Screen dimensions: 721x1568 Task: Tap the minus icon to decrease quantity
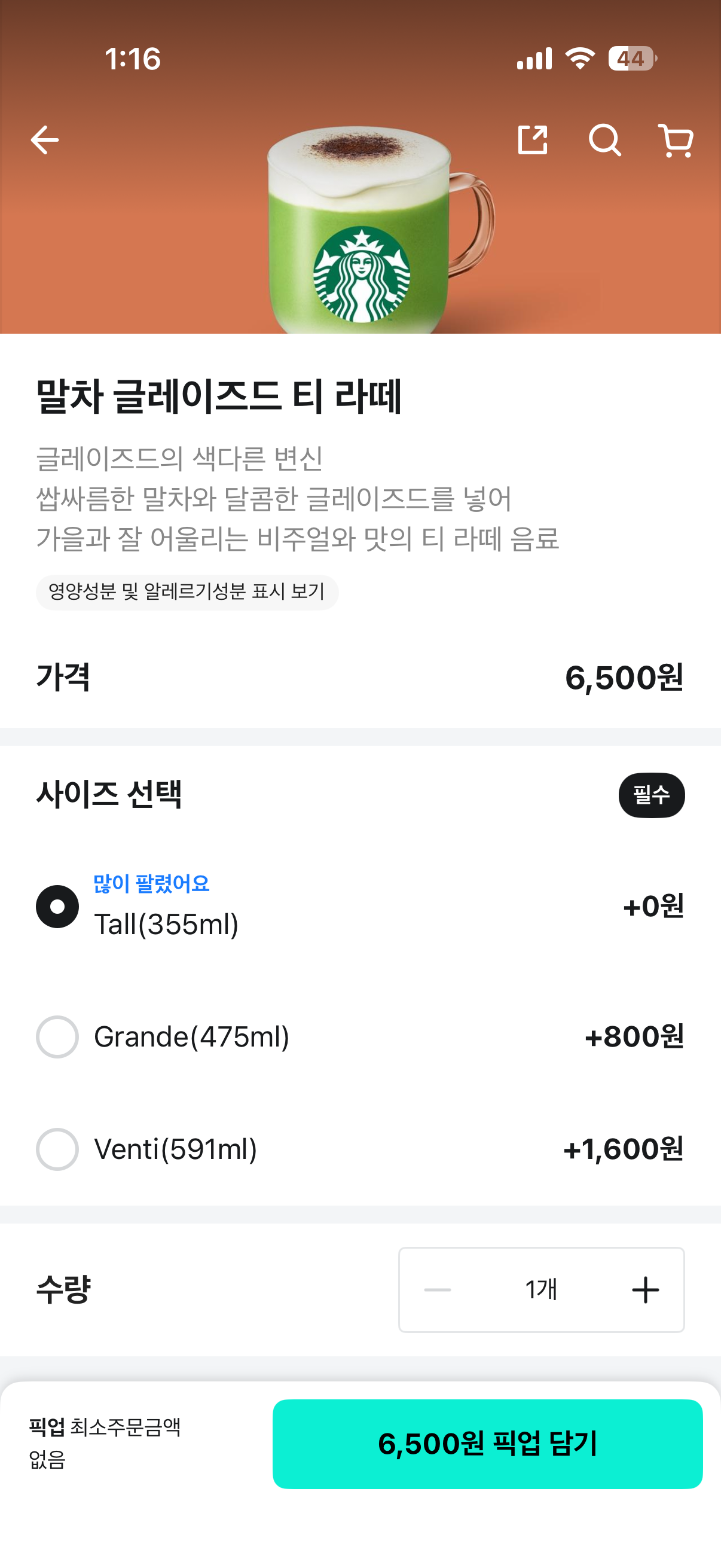(x=438, y=1290)
